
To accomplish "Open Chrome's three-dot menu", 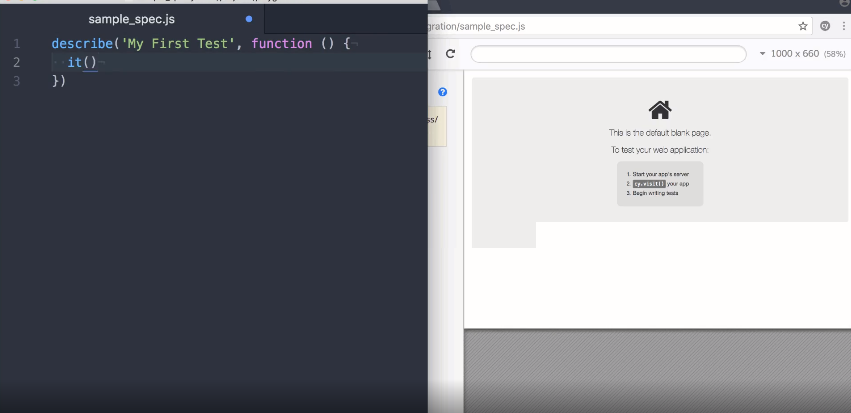I will coord(845,26).
